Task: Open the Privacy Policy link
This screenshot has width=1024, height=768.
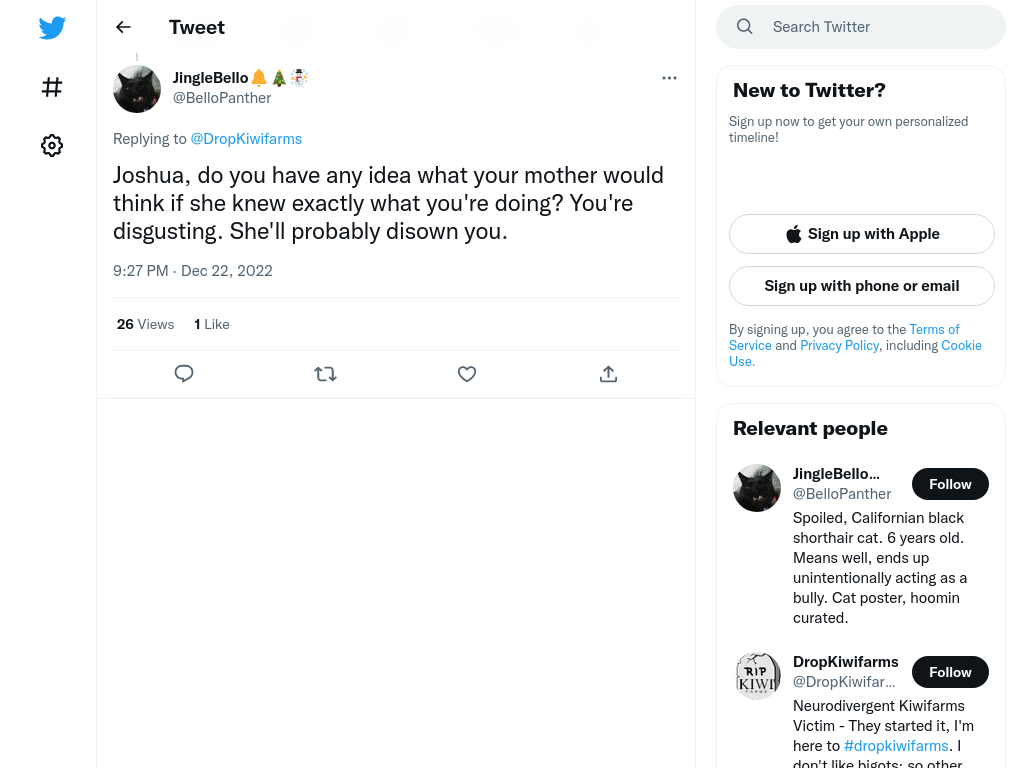Action: point(839,345)
